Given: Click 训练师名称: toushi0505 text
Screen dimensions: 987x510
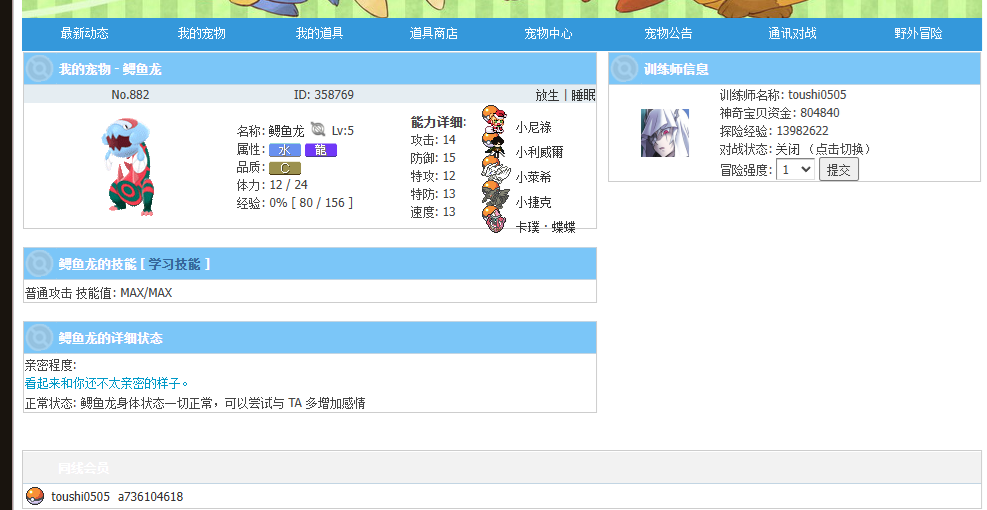Looking at the screenshot, I should pyautogui.click(x=783, y=95).
